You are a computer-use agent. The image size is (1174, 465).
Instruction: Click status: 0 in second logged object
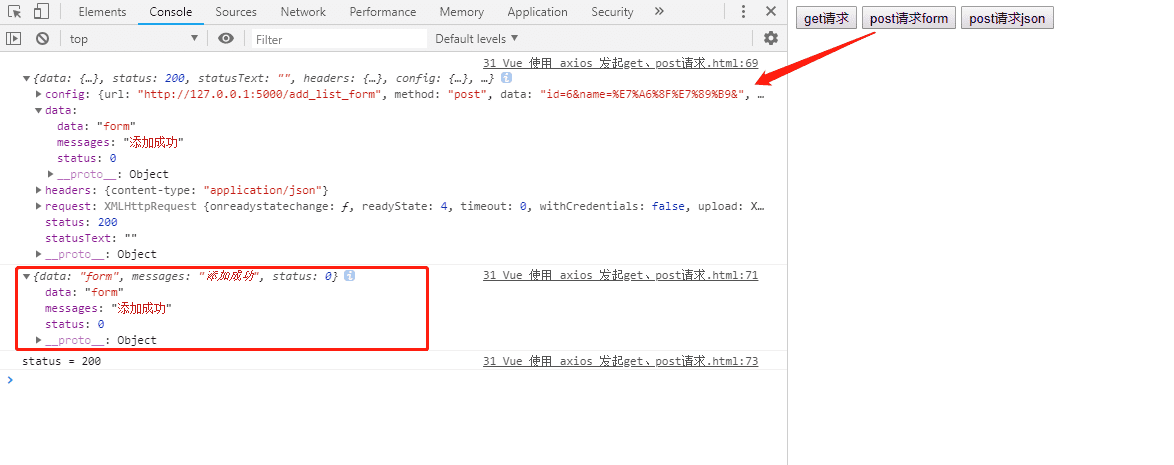74,325
